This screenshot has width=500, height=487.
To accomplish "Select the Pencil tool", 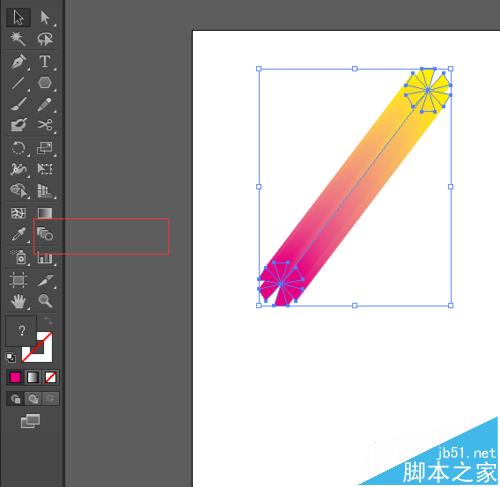I will pos(45,104).
